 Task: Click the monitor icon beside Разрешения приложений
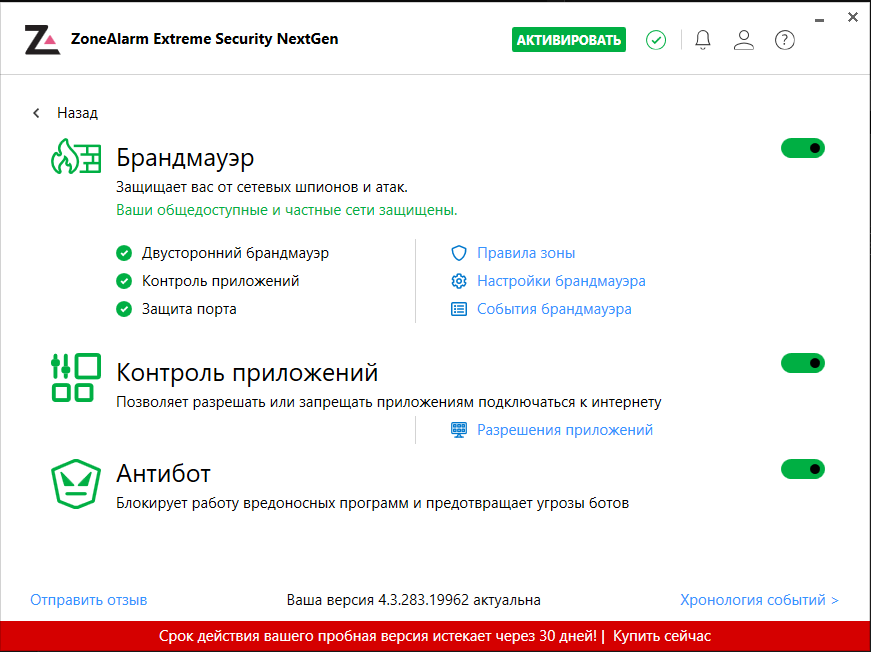(x=459, y=430)
